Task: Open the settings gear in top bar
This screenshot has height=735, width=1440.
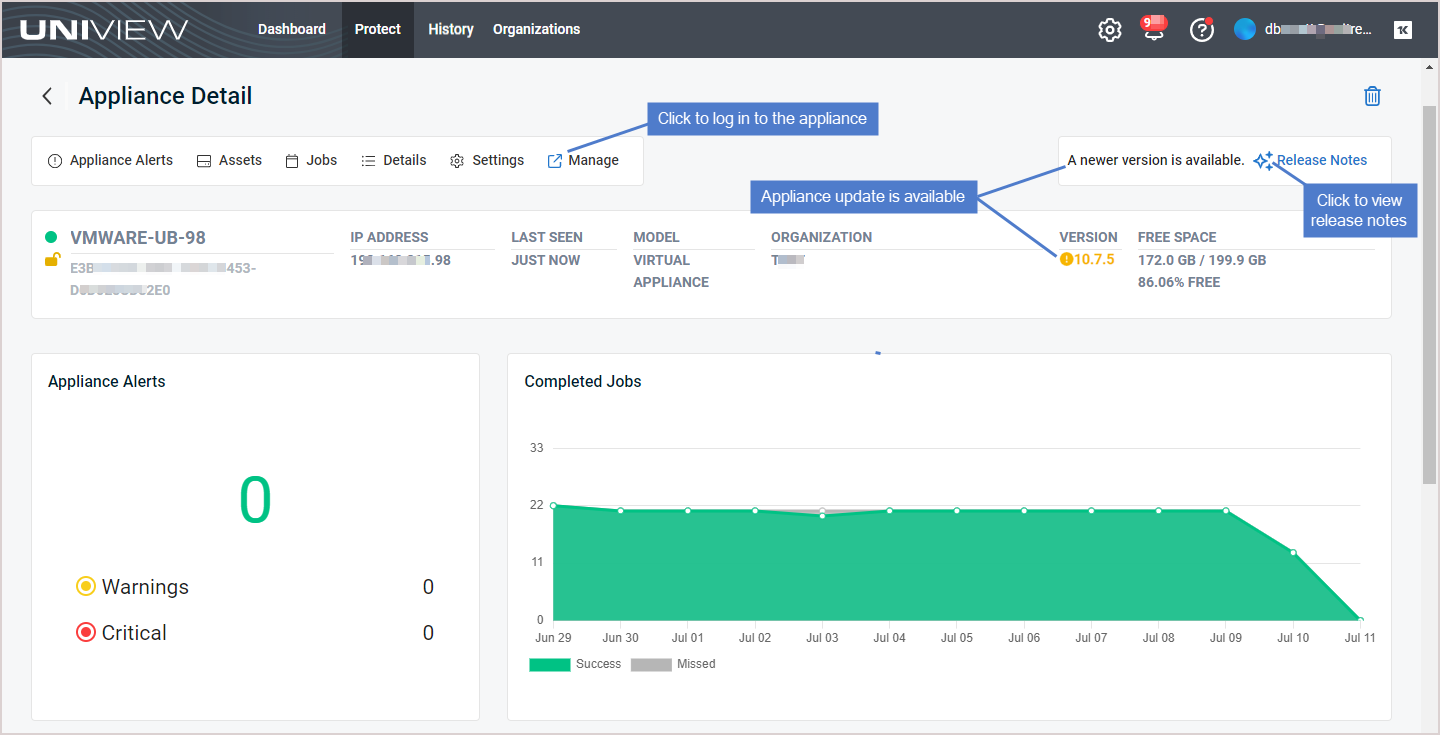Action: coord(1110,30)
